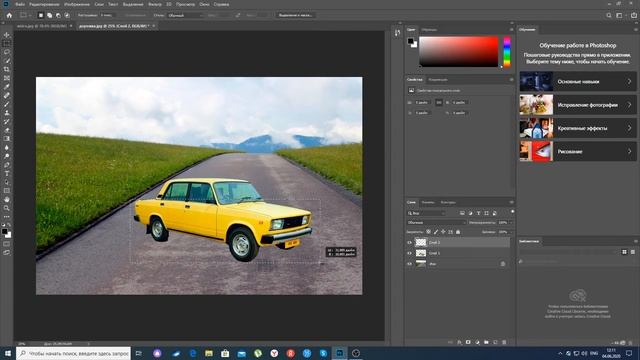Click the Слой 2 layer thumbnail
The image size is (640, 360).
pyautogui.click(x=421, y=242)
